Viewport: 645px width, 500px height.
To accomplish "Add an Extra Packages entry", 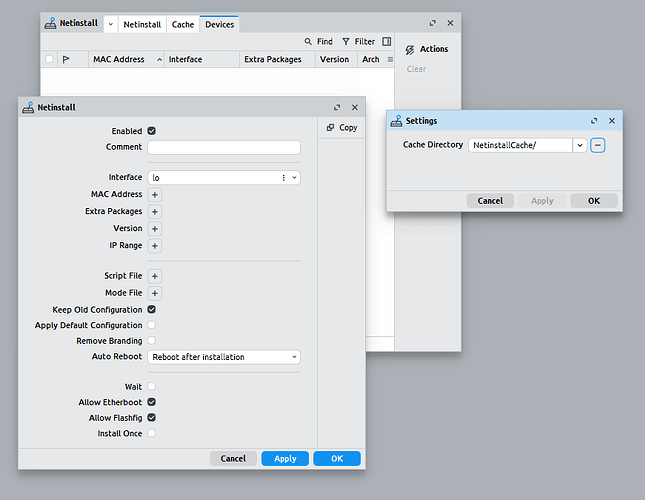I will (x=155, y=212).
